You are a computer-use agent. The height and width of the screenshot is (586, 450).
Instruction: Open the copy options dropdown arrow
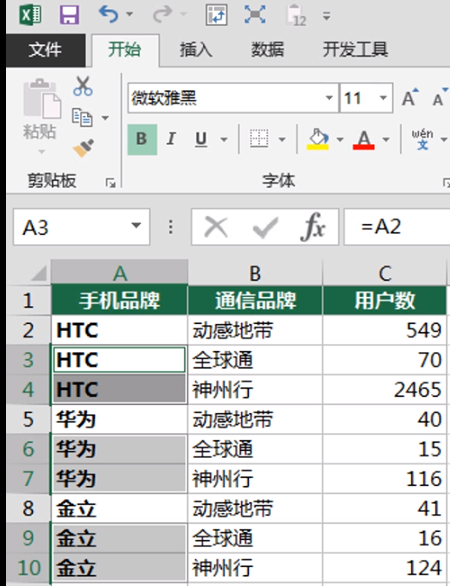(105, 118)
